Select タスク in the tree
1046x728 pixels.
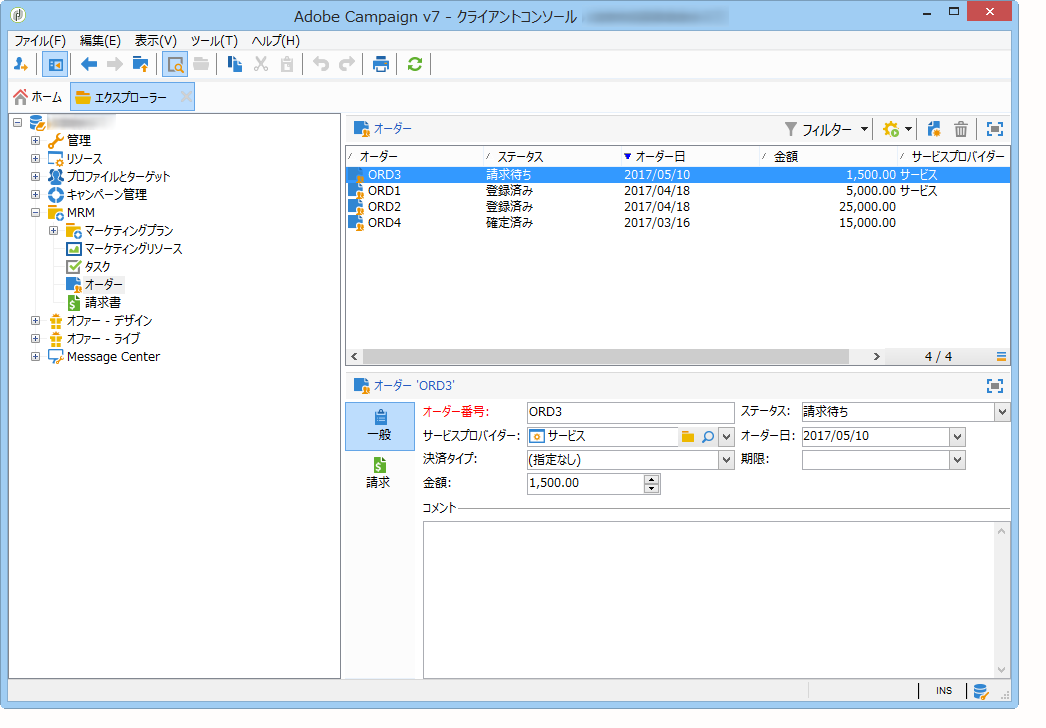point(97,266)
